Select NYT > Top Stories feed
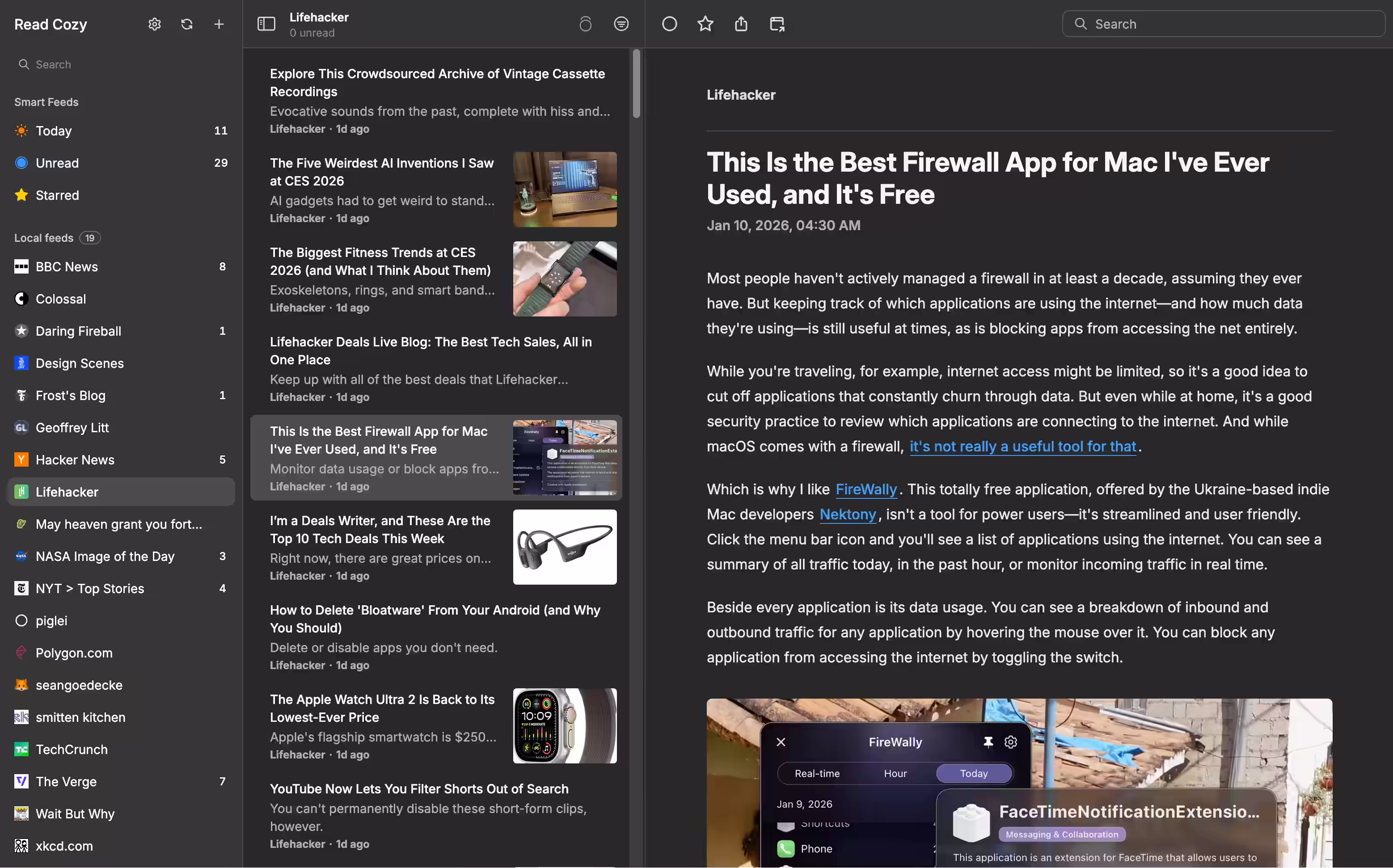The height and width of the screenshot is (868, 1393). coord(121,589)
